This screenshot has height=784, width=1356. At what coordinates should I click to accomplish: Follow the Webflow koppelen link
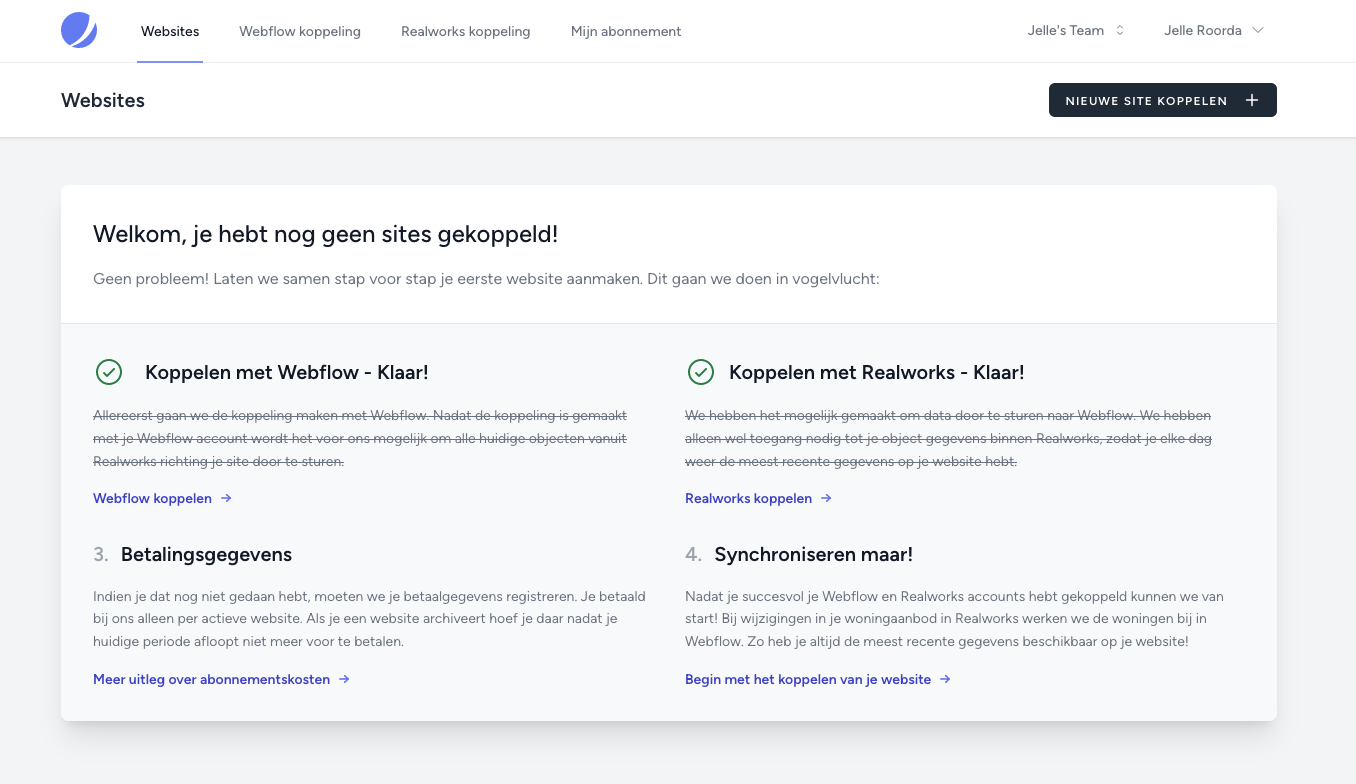pyautogui.click(x=152, y=498)
